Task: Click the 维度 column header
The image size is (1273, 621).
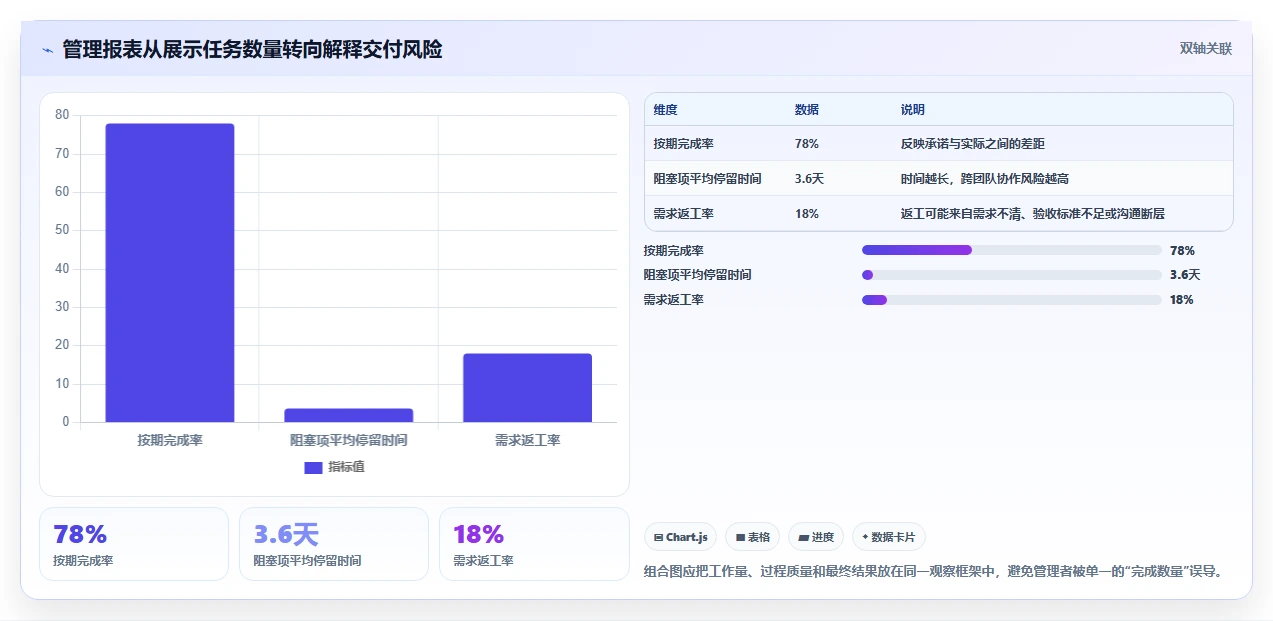Action: click(666, 110)
